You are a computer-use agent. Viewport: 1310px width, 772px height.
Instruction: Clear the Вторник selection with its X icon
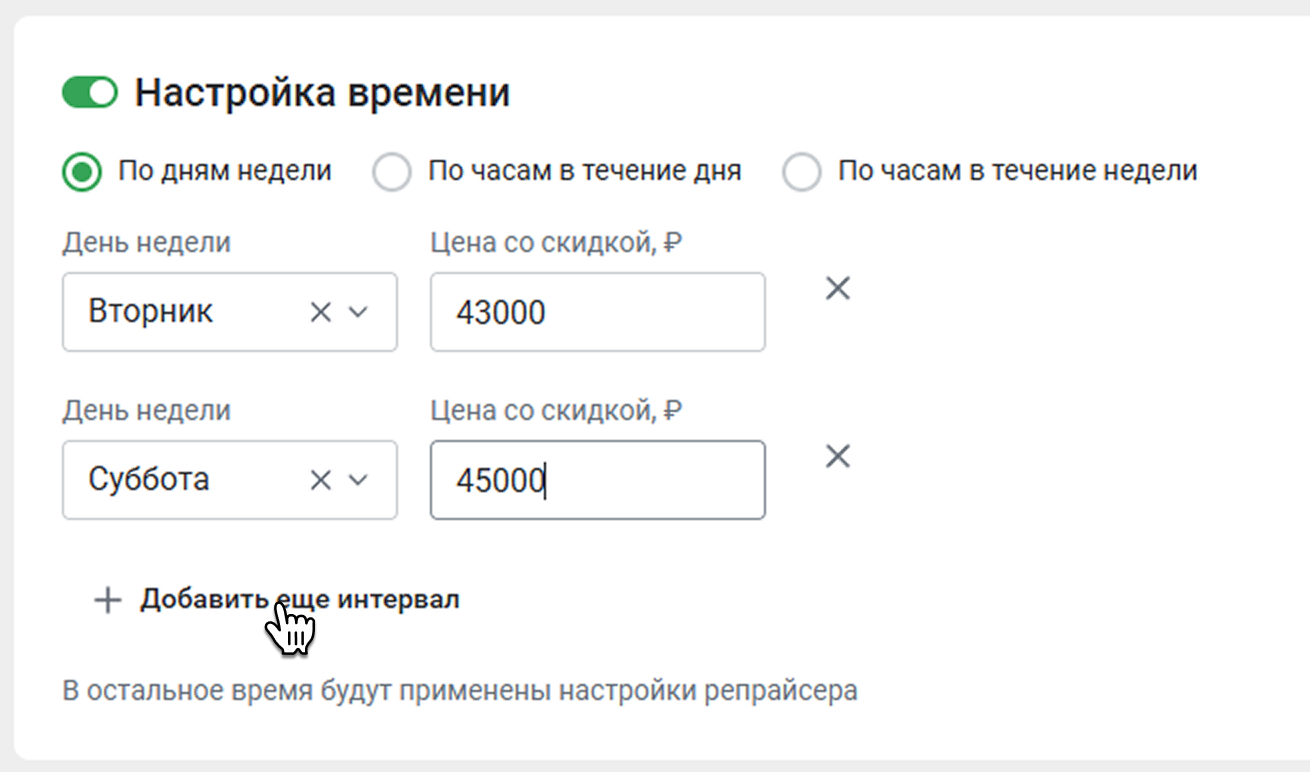click(320, 312)
